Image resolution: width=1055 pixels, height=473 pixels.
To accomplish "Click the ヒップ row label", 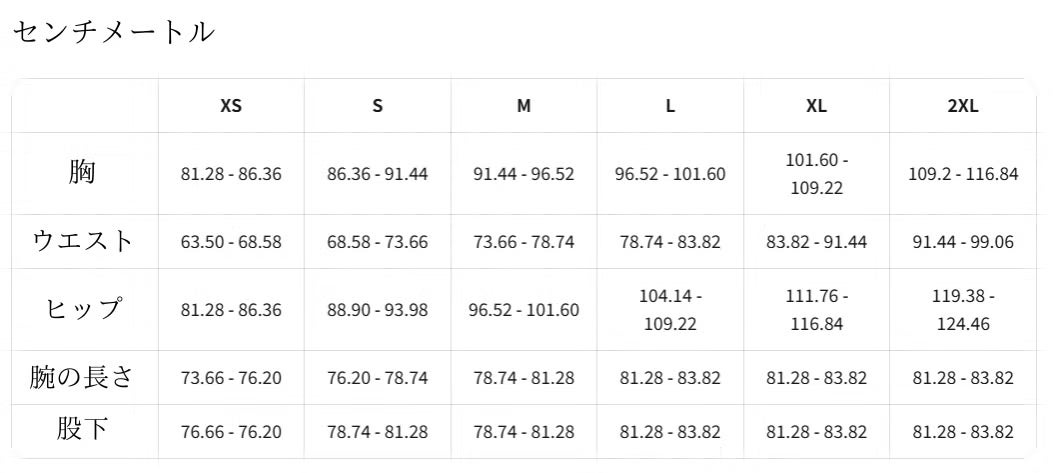I will tap(84, 309).
